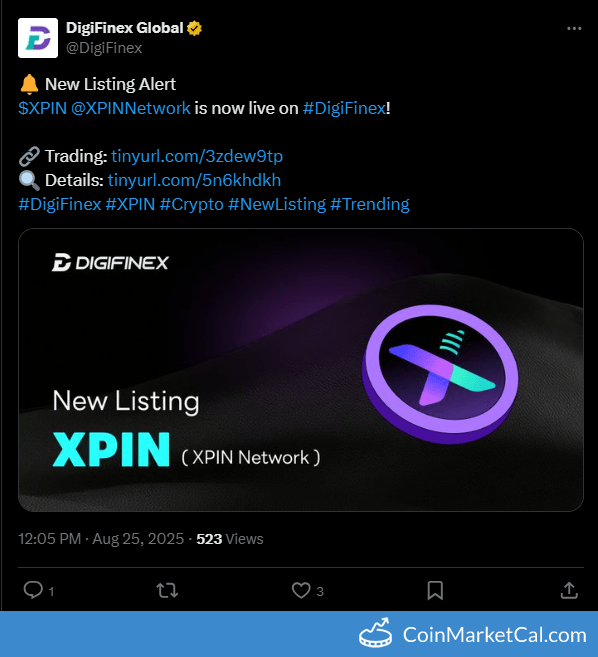598x657 pixels.
Task: Open the three-dot more options menu
Action: tap(574, 28)
